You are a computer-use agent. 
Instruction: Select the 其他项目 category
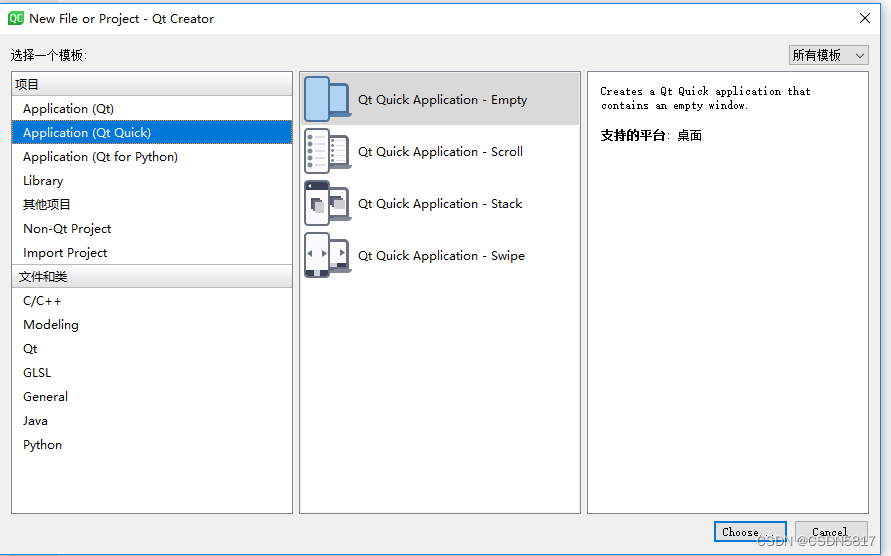click(x=152, y=205)
